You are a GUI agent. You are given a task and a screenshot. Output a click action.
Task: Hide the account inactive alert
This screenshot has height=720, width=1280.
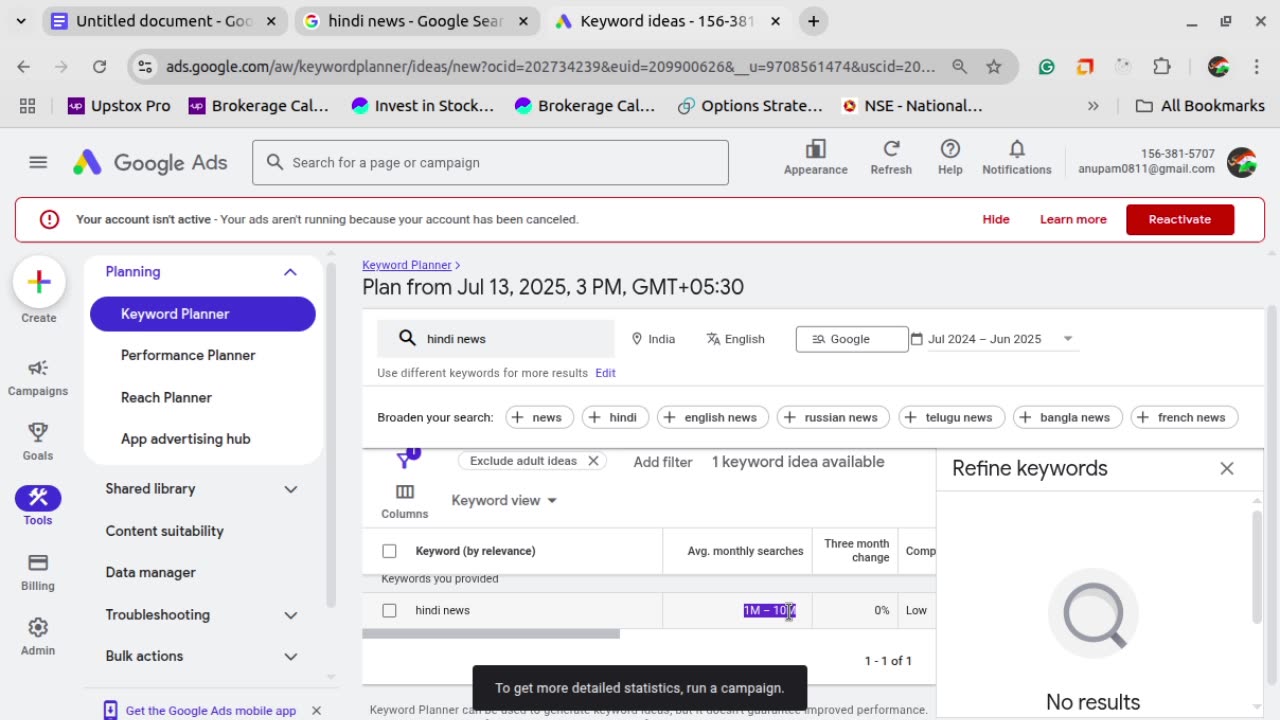996,219
